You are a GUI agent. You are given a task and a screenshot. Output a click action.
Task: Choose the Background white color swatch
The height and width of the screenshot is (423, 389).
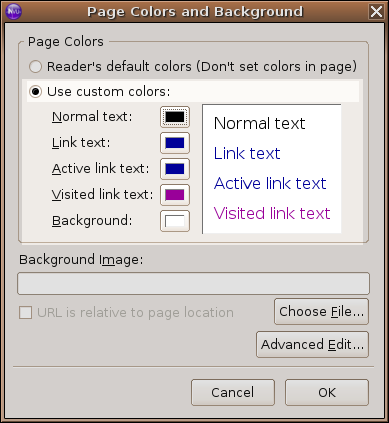(x=175, y=221)
